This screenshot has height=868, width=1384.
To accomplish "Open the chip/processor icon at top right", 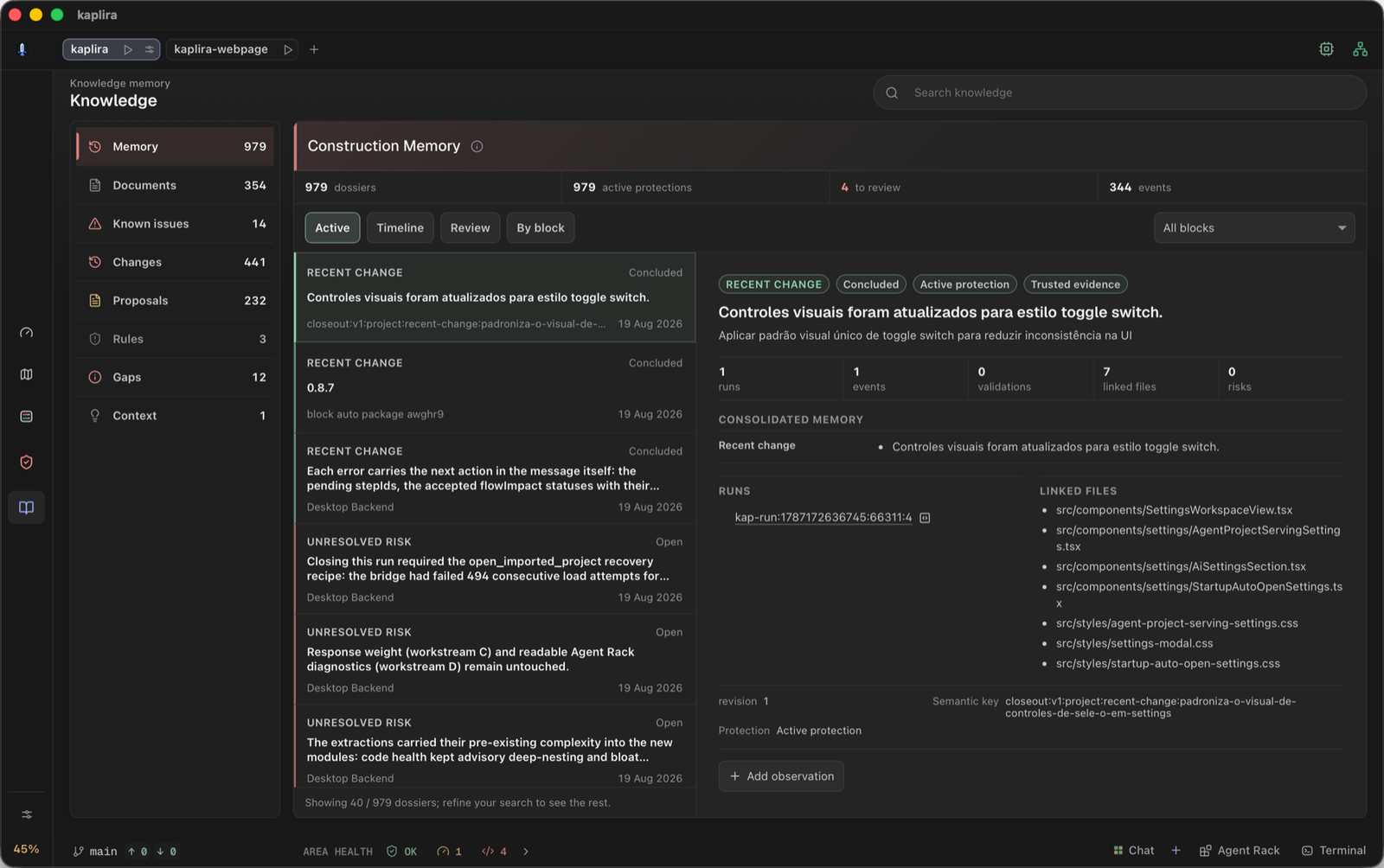I will coord(1326,49).
